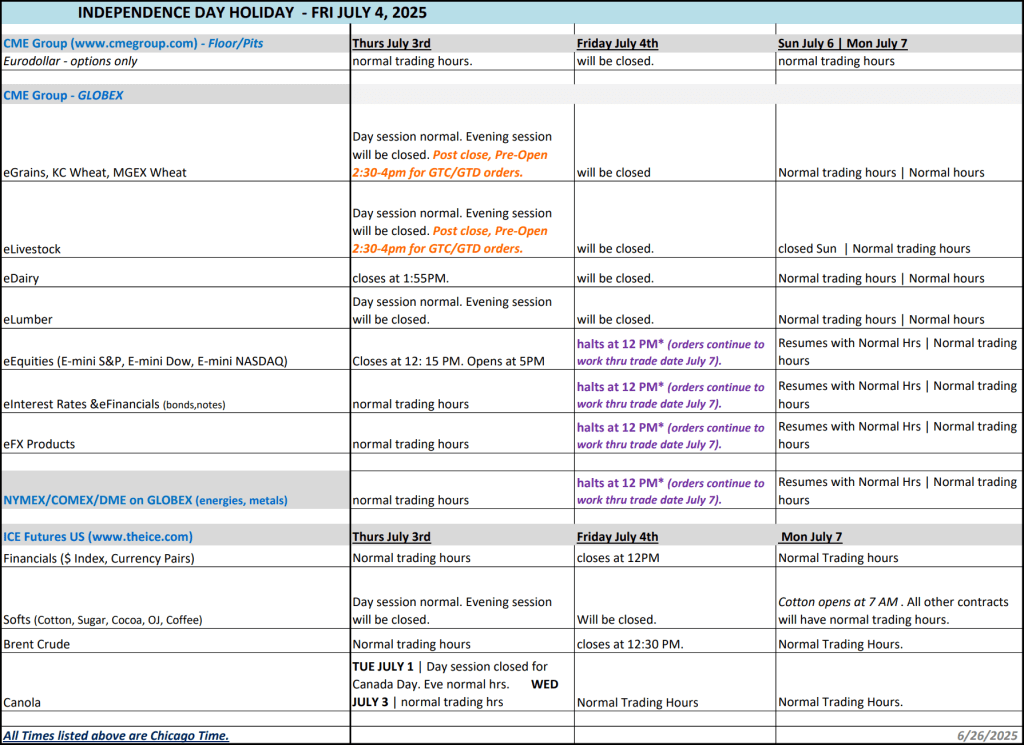Click eDairy 'Normal trading hours | Normal hours' cell
1024x745 pixels.
pyautogui.click(x=881, y=278)
